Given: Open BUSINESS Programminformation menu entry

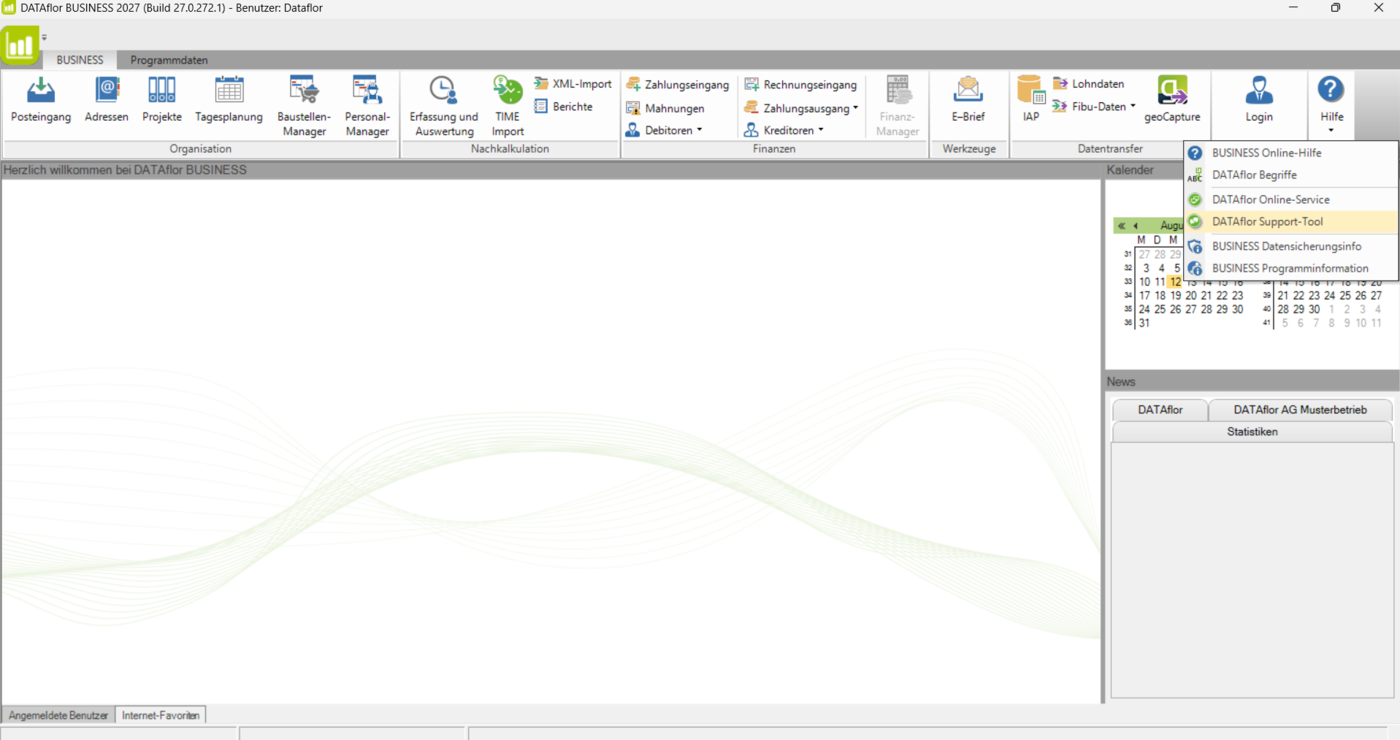Looking at the screenshot, I should coord(1291,268).
